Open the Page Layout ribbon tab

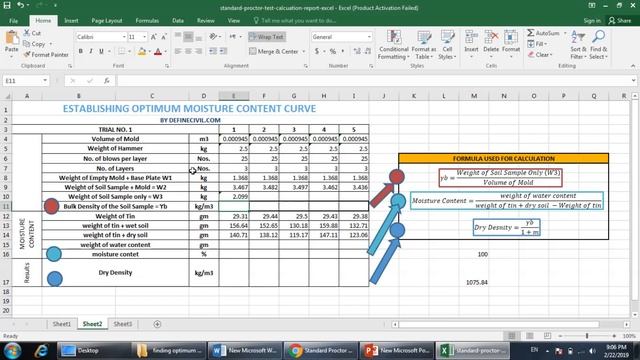tap(107, 20)
